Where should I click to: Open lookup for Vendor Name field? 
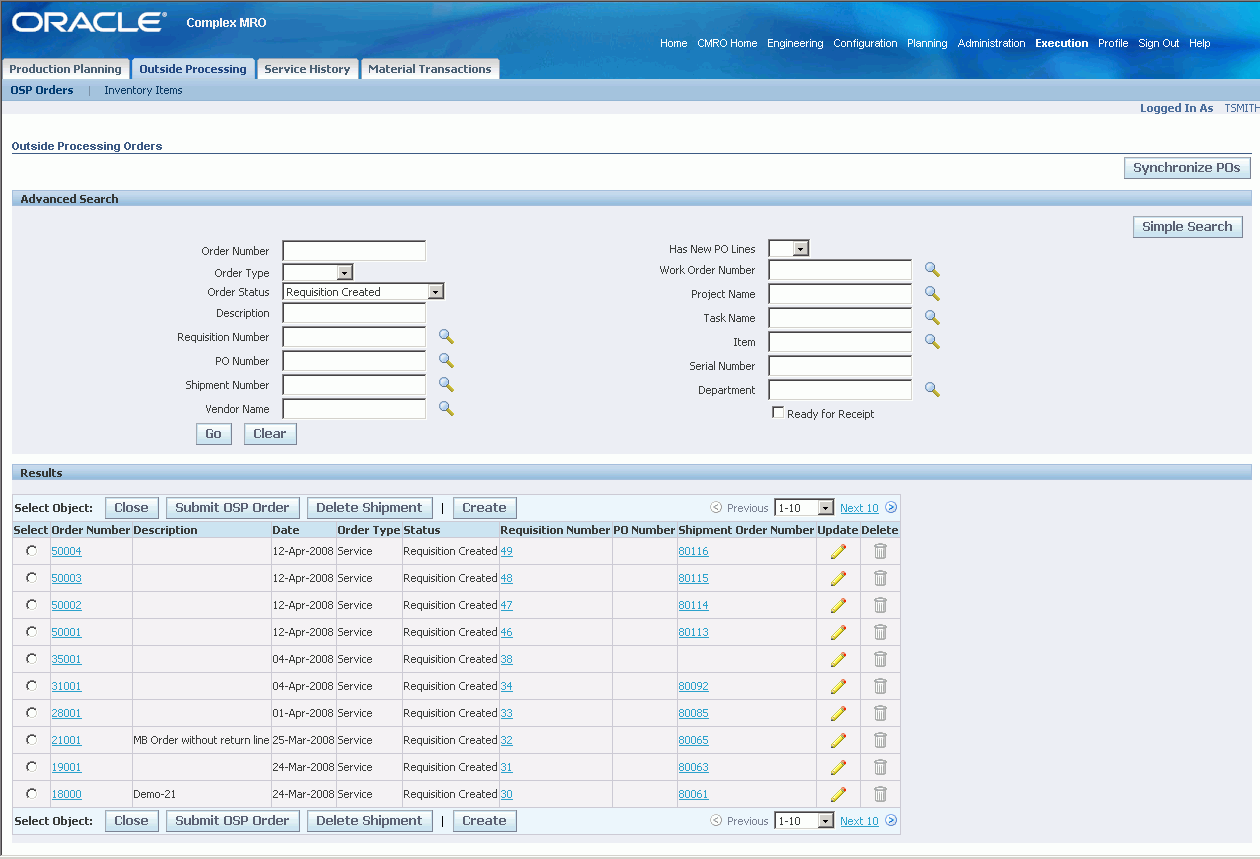tap(446, 408)
